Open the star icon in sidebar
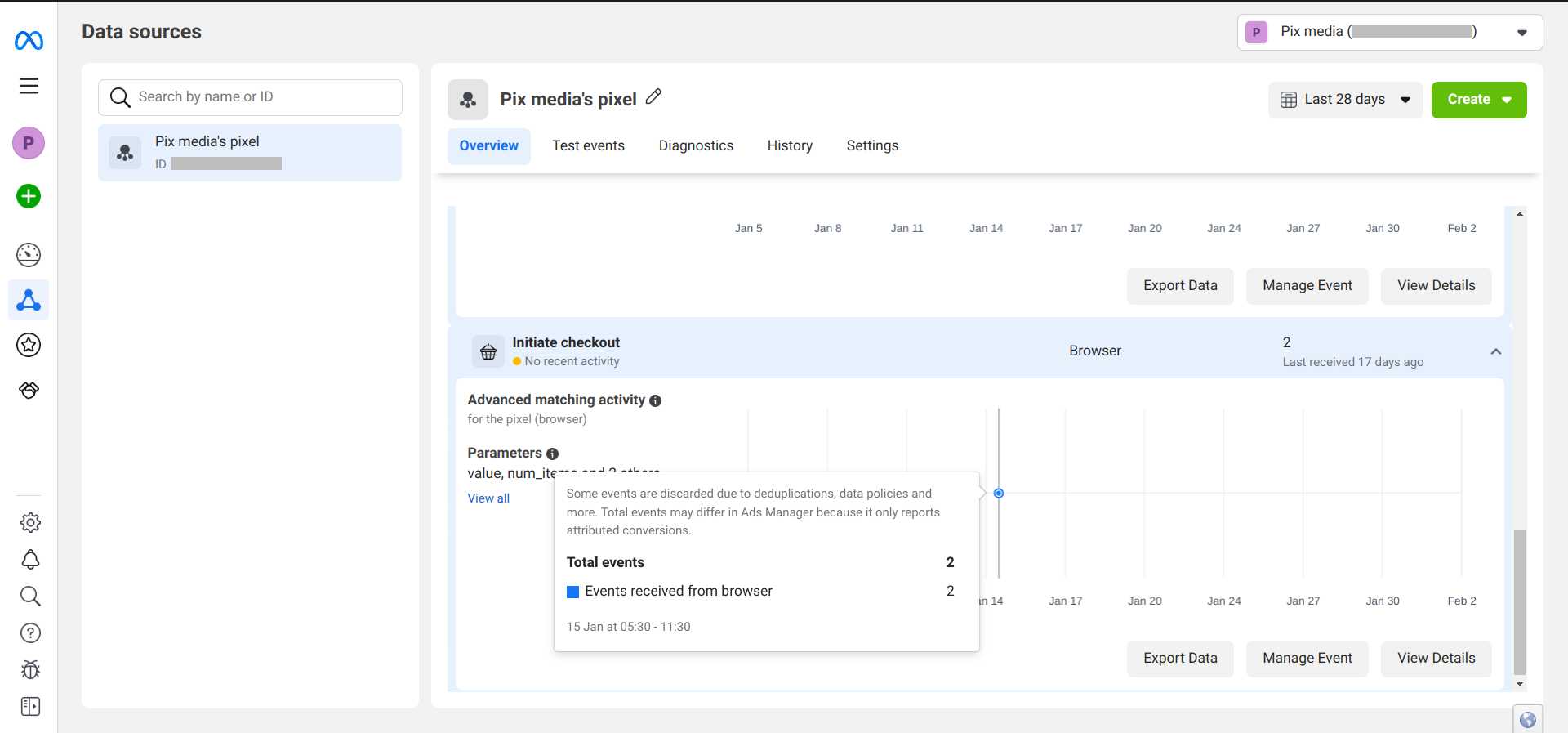1568x733 pixels. [29, 345]
